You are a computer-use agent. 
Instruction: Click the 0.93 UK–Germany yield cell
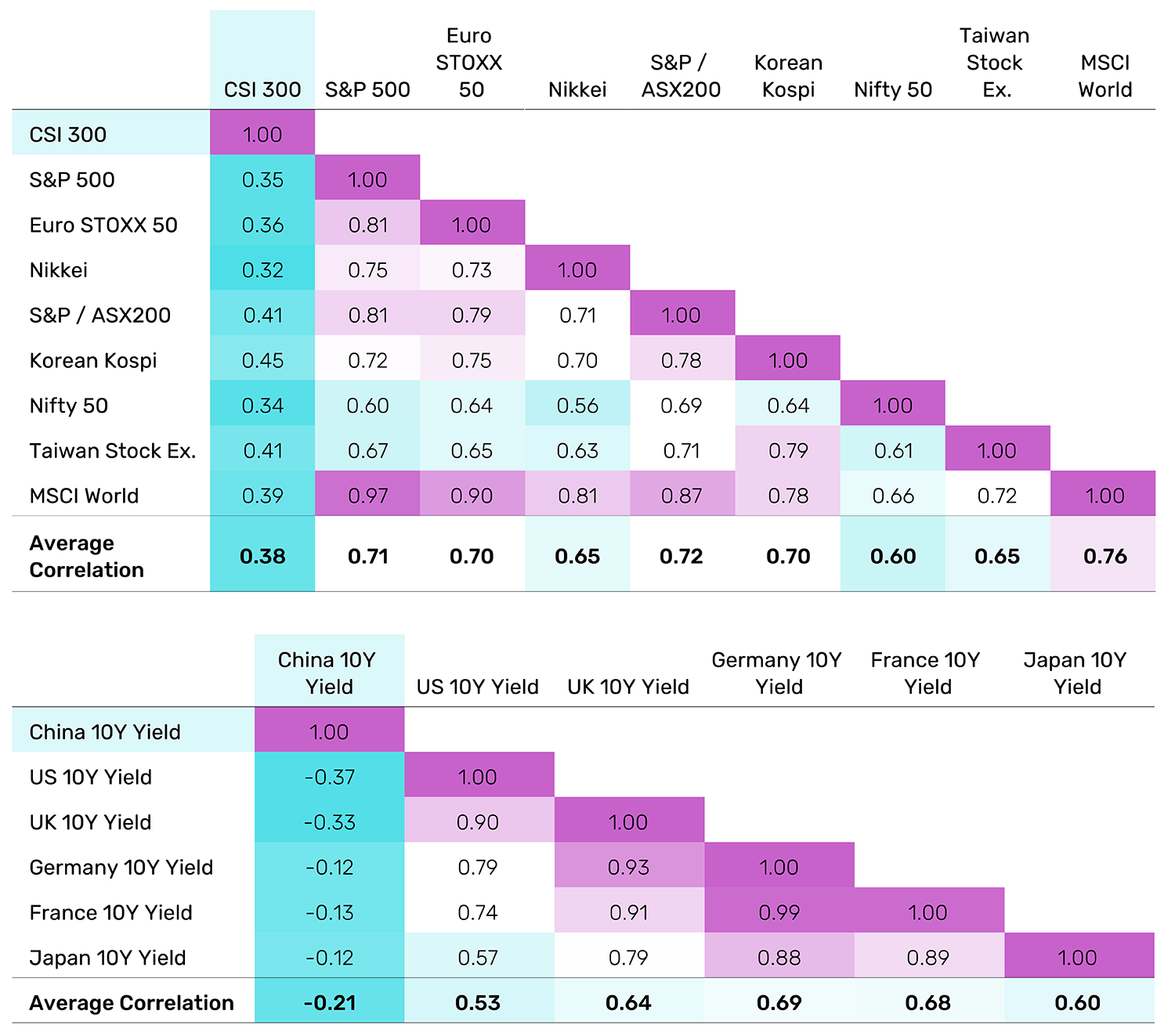[628, 868]
